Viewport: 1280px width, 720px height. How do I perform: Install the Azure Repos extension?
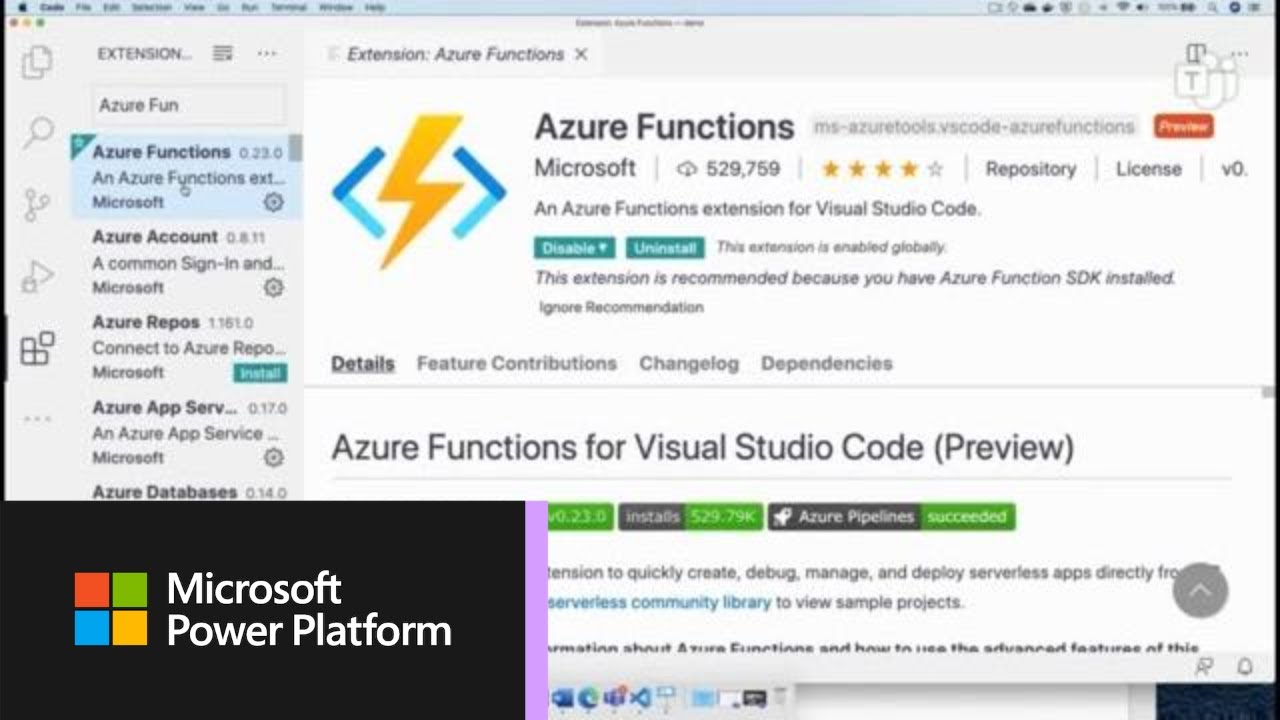coord(260,373)
